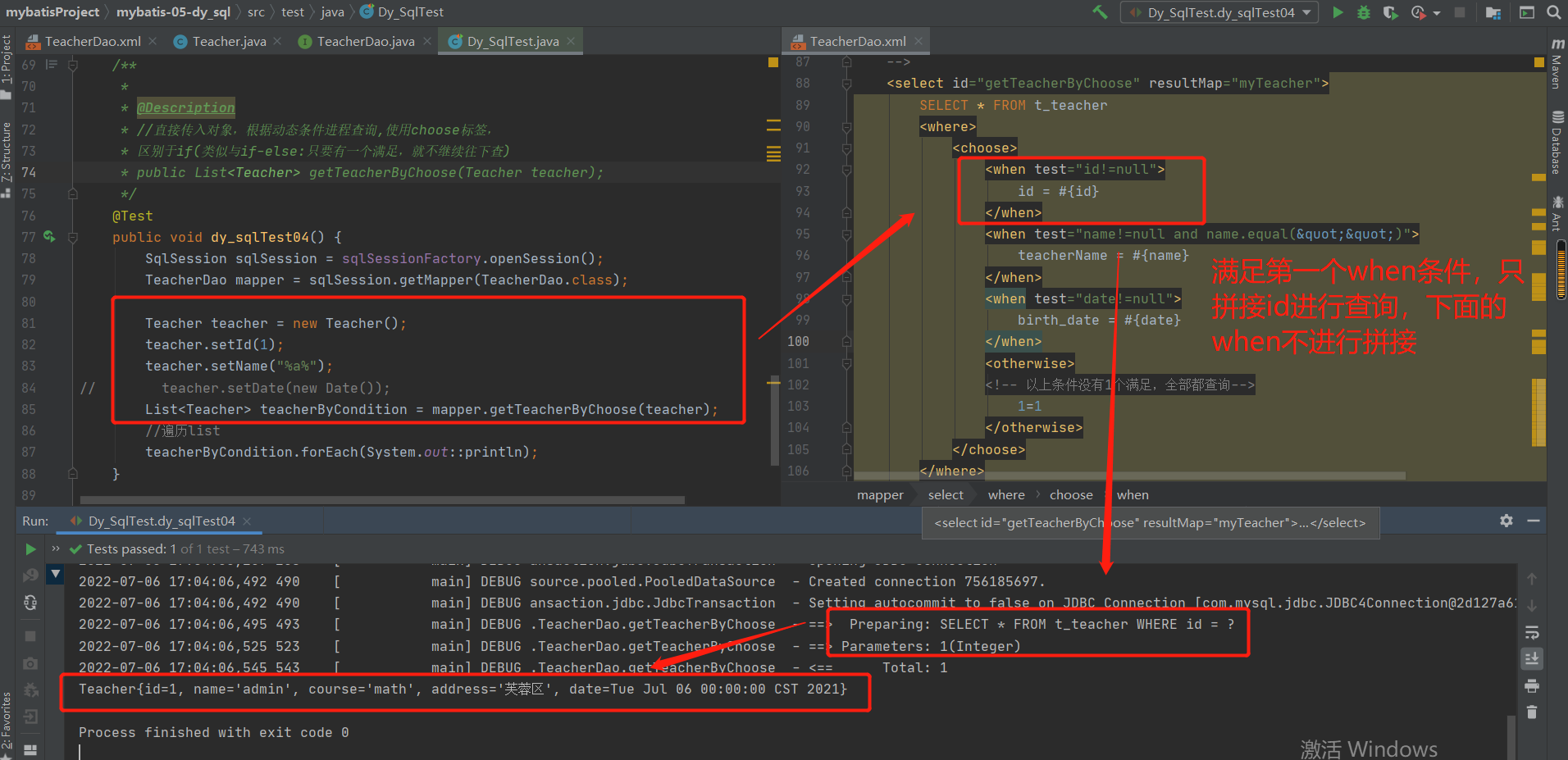This screenshot has height=760, width=1568.
Task: Click the yellow inspection indicator above left editor
Action: click(x=773, y=62)
